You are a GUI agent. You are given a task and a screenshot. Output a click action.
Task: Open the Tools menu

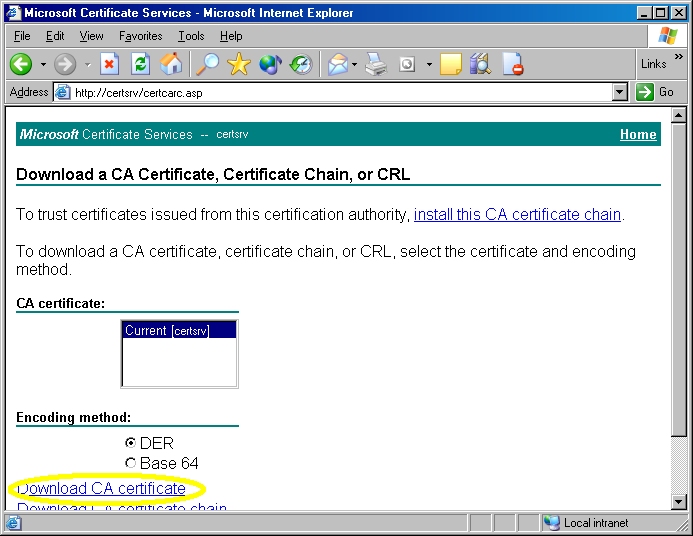pos(191,36)
